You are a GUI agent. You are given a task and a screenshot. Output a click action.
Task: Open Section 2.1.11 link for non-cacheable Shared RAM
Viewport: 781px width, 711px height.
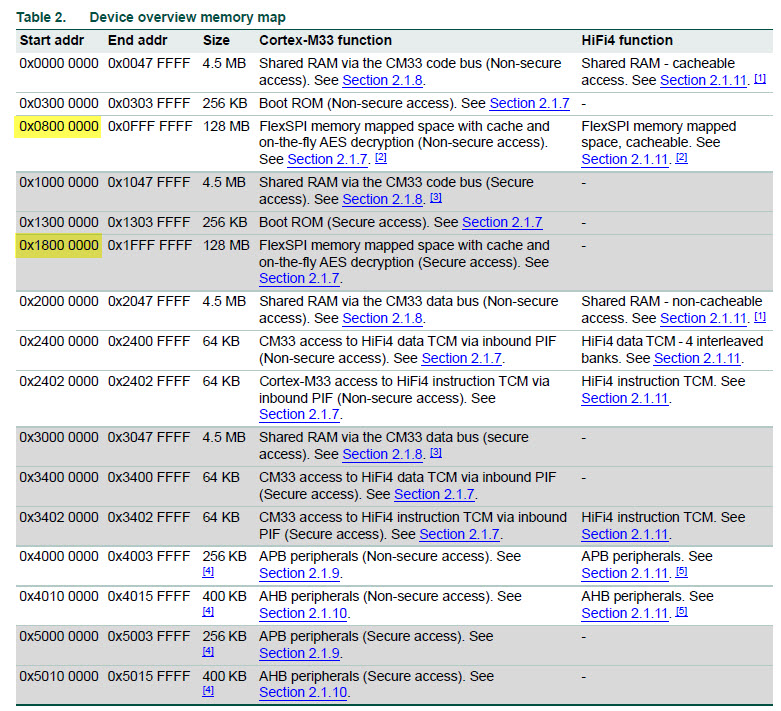(703, 318)
